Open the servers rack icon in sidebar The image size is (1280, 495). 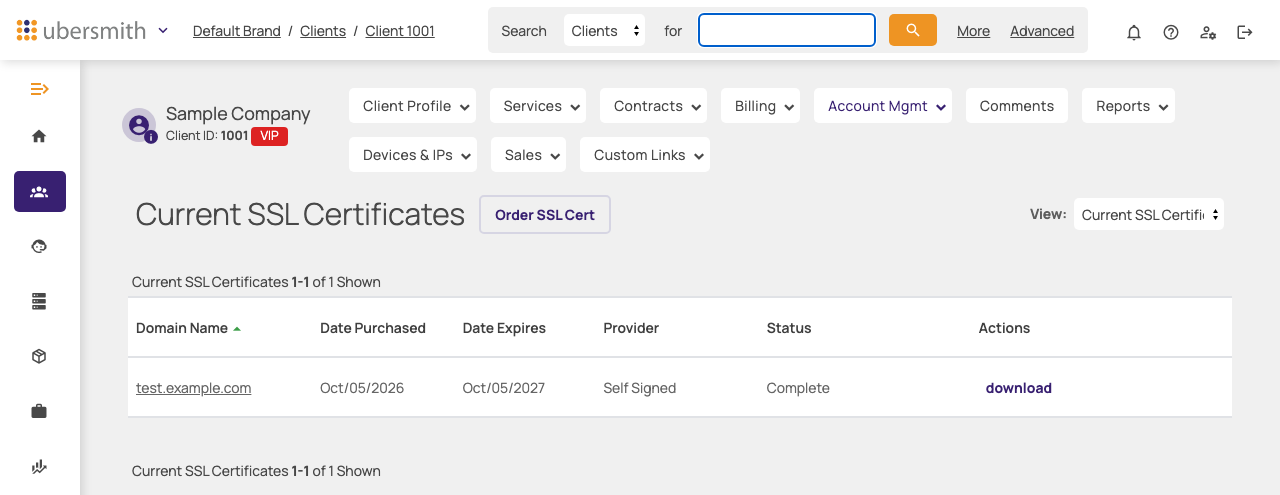pos(40,301)
